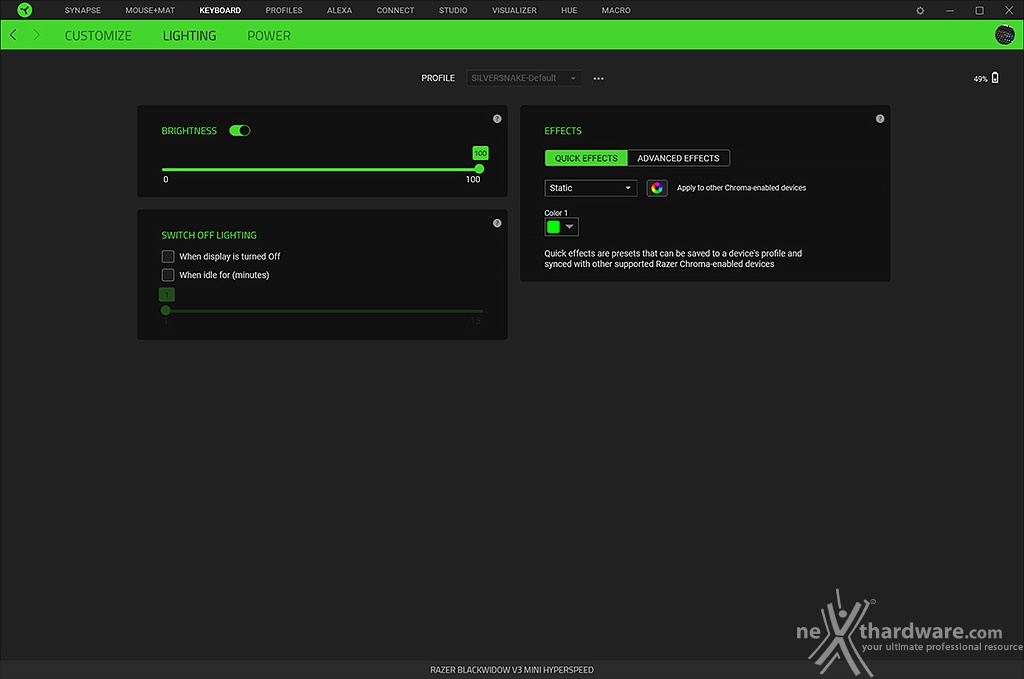Click the Chroma color wheel sync icon
1024x679 pixels.
point(657,188)
